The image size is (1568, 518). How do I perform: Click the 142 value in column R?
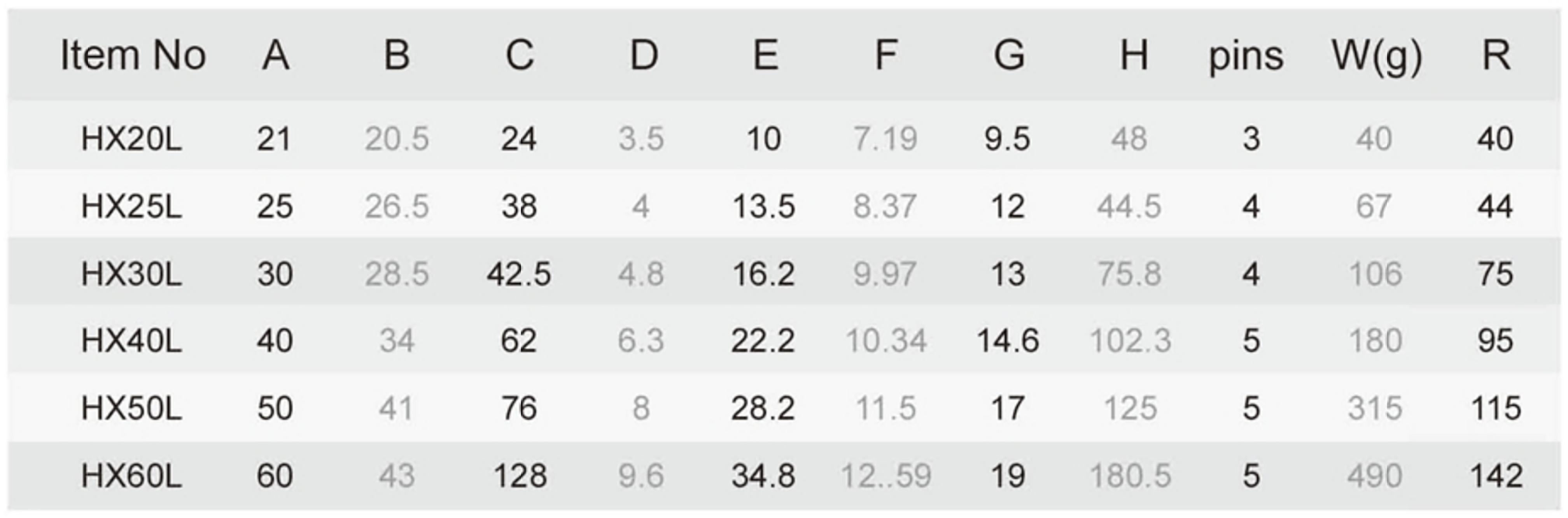click(x=1497, y=476)
